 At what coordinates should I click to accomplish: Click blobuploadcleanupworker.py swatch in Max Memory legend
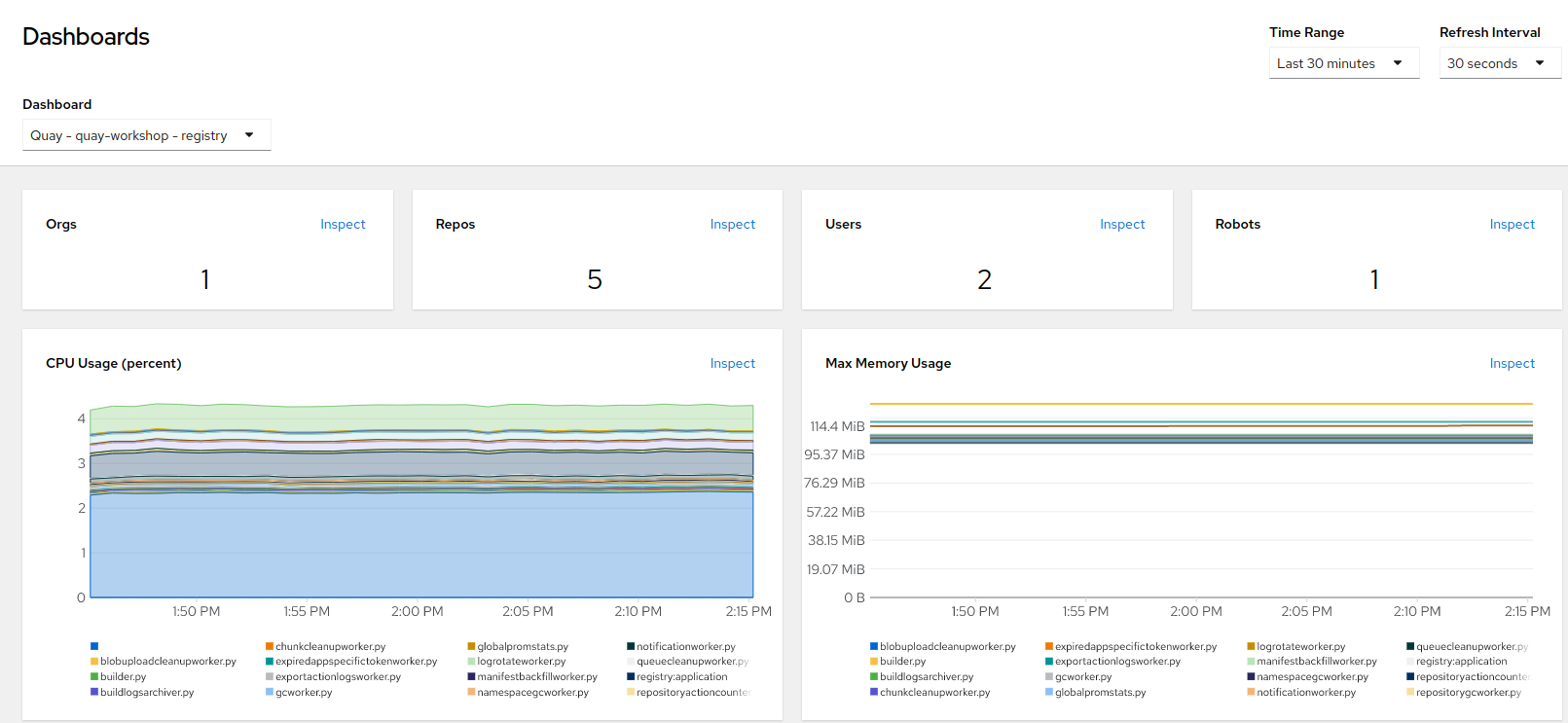[x=874, y=646]
